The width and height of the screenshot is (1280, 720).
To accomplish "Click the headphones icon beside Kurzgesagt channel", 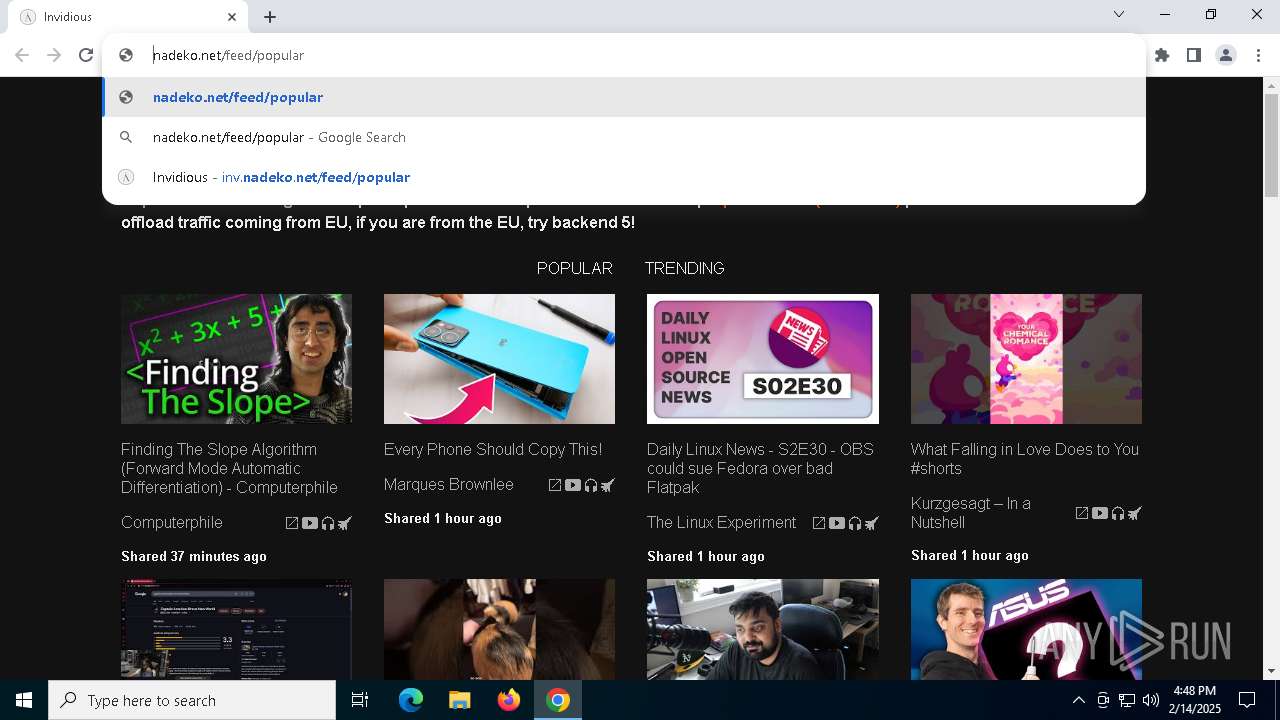I will point(1117,513).
